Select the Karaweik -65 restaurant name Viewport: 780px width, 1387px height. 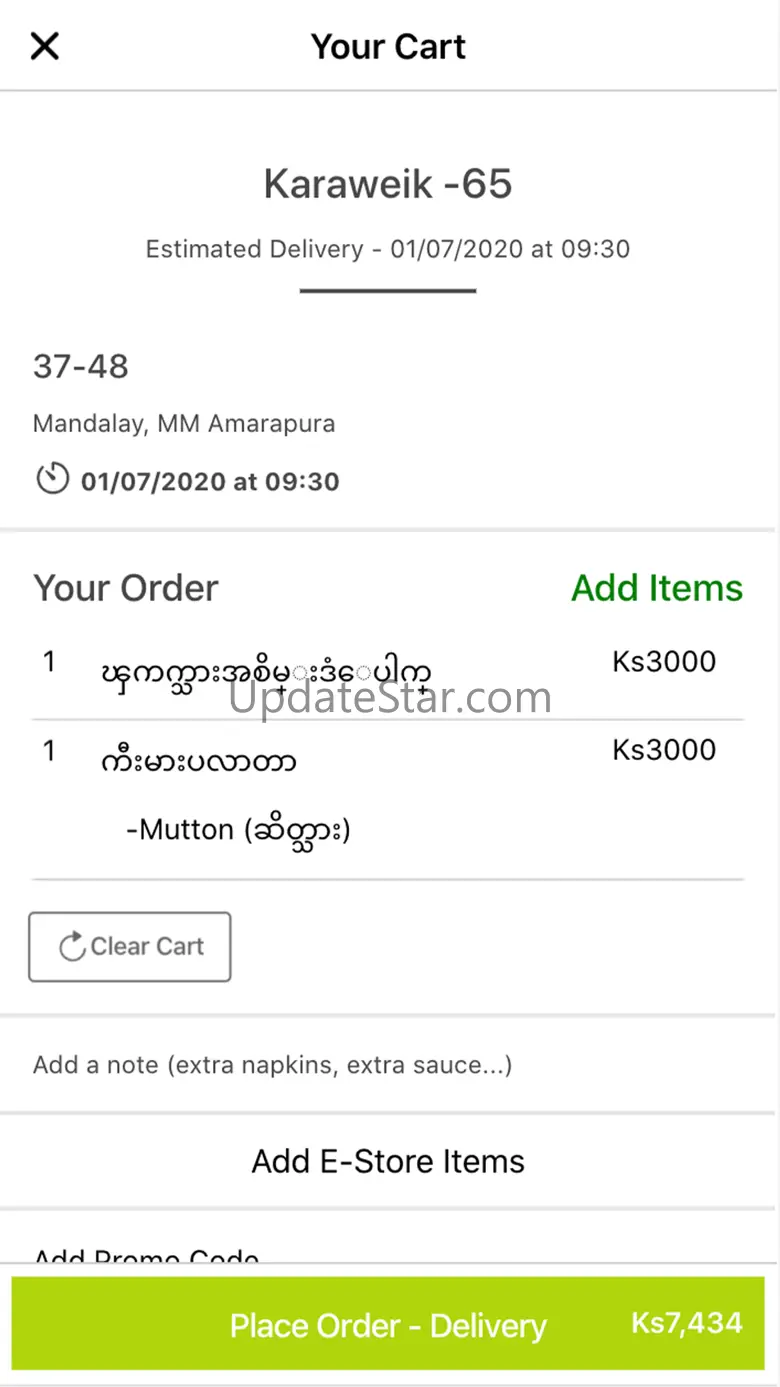388,184
